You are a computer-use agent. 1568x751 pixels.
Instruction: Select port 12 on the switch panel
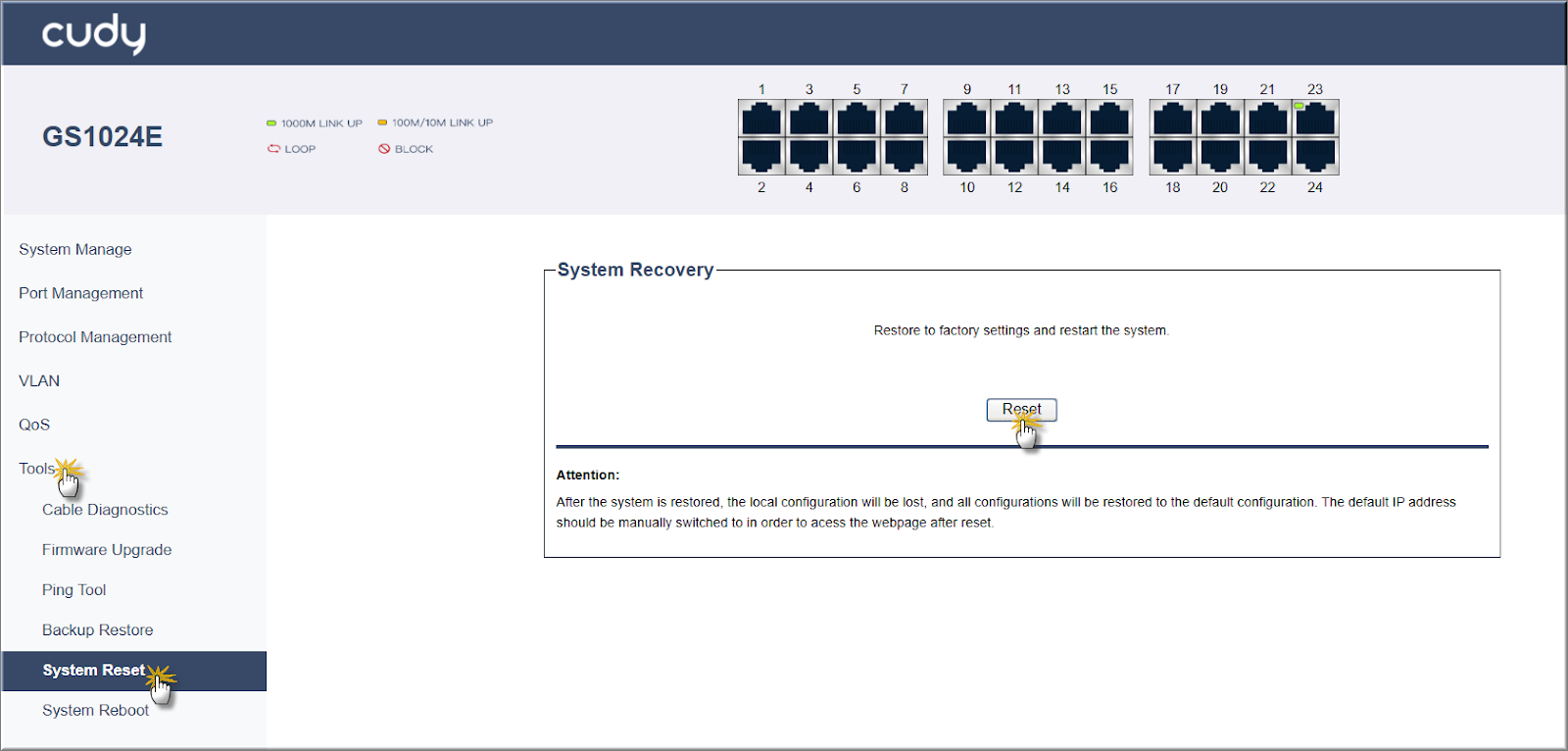(1014, 156)
